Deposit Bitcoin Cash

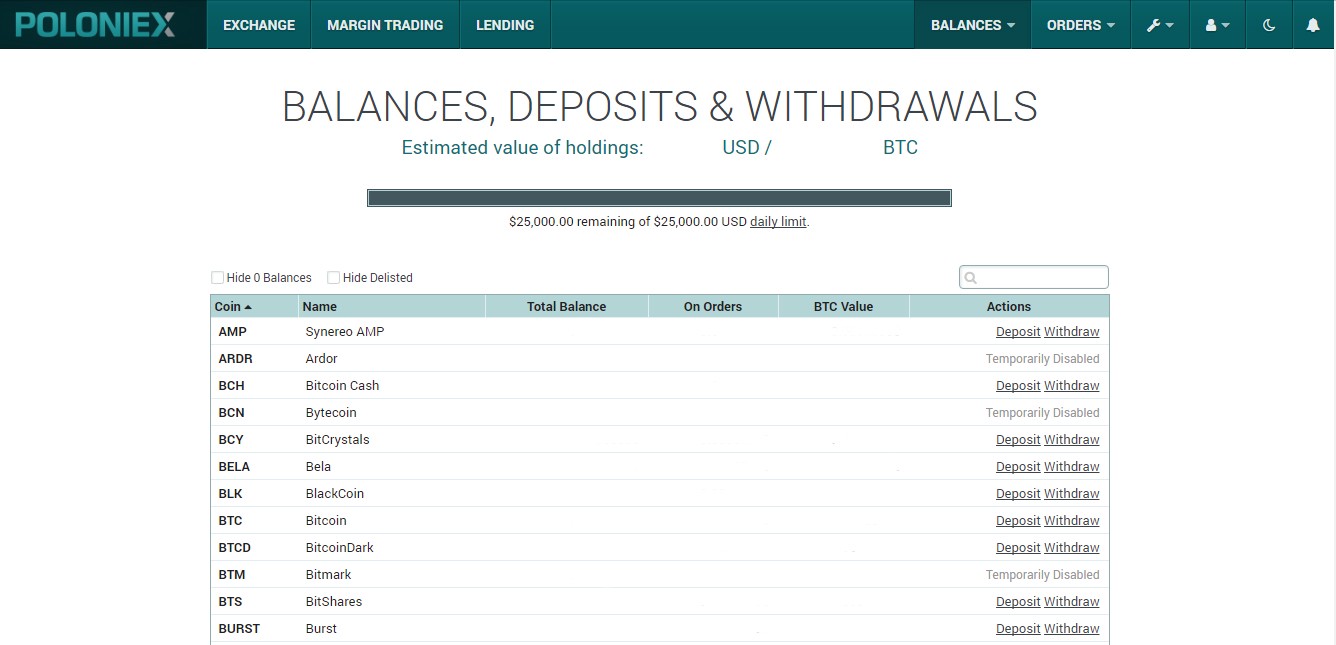point(1018,386)
